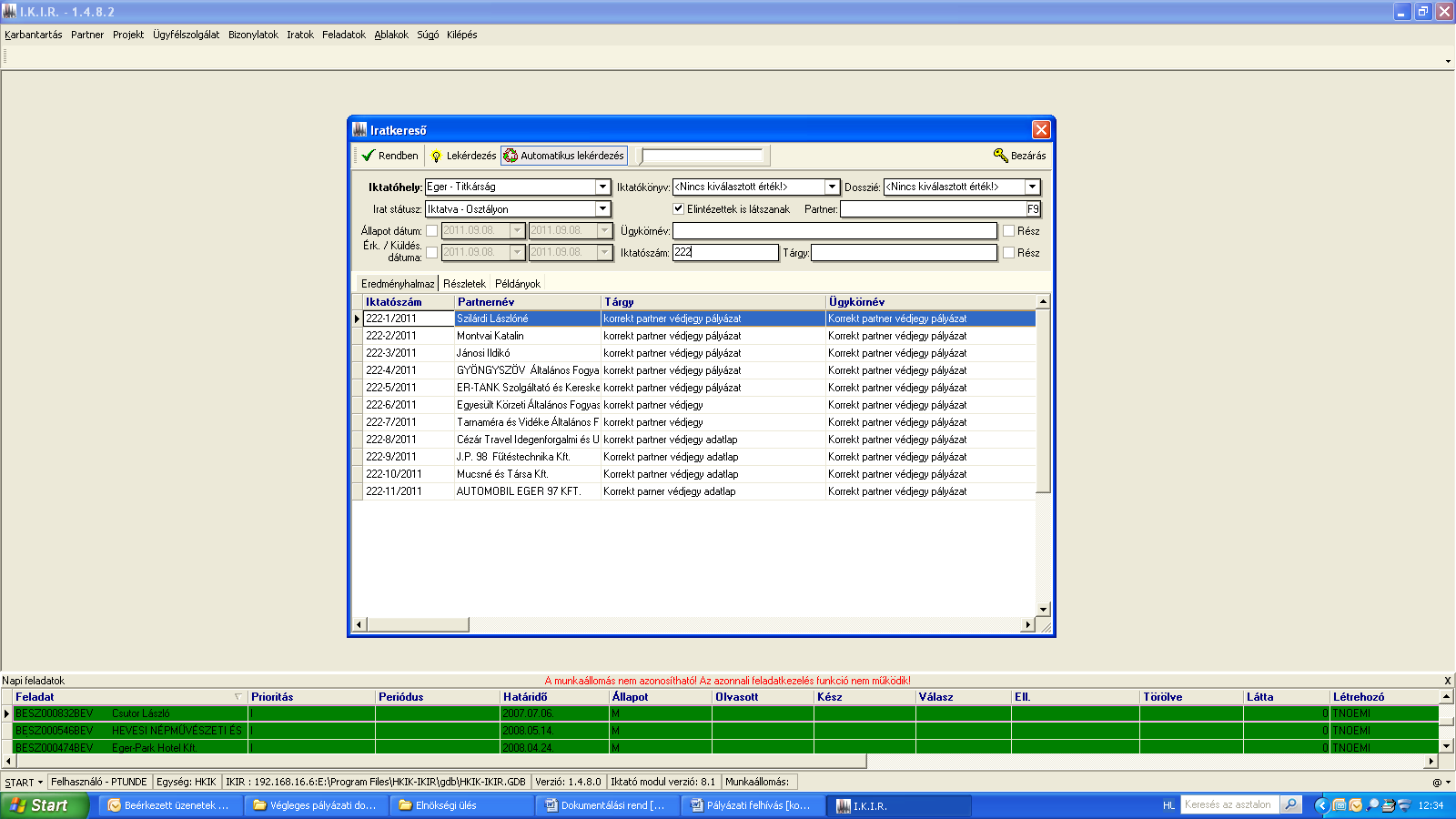1456x819 pixels.
Task: Sort by Partnernév column header
Action: coord(528,302)
